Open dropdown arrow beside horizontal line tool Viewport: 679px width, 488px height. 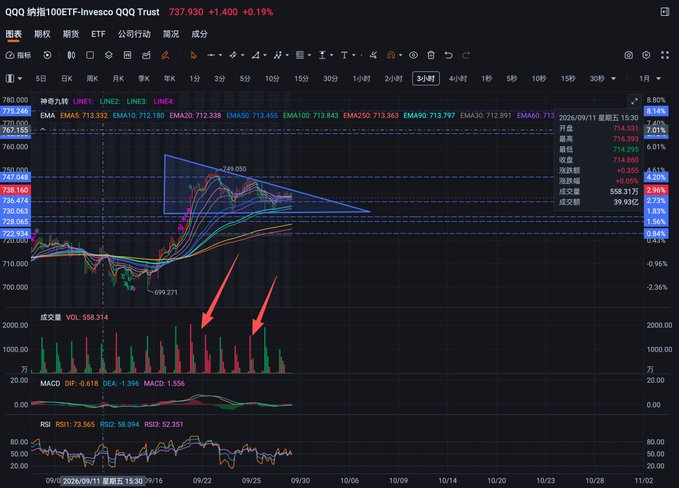tap(220, 55)
